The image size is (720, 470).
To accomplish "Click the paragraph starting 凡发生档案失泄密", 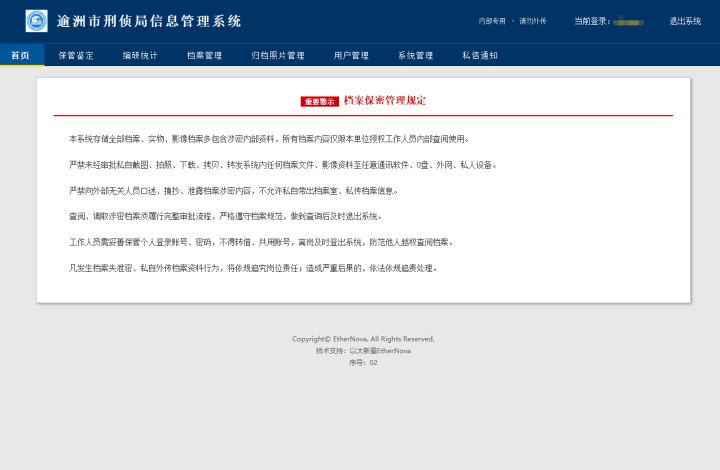I will [x=253, y=268].
